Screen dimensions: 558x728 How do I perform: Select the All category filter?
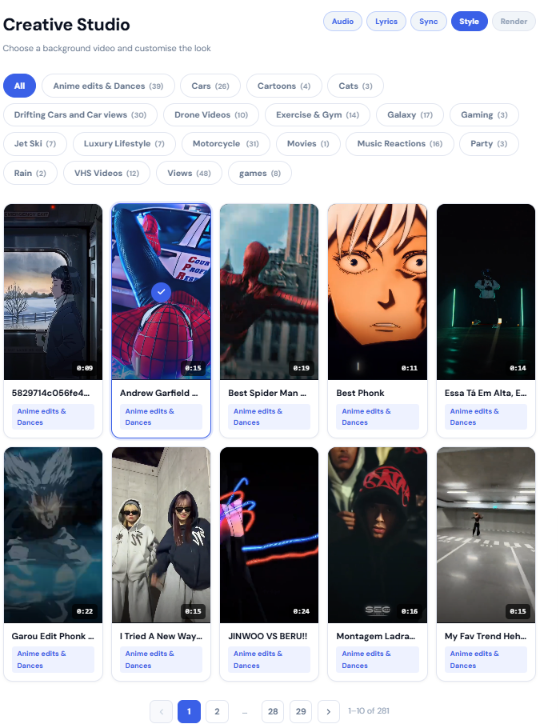(x=19, y=86)
